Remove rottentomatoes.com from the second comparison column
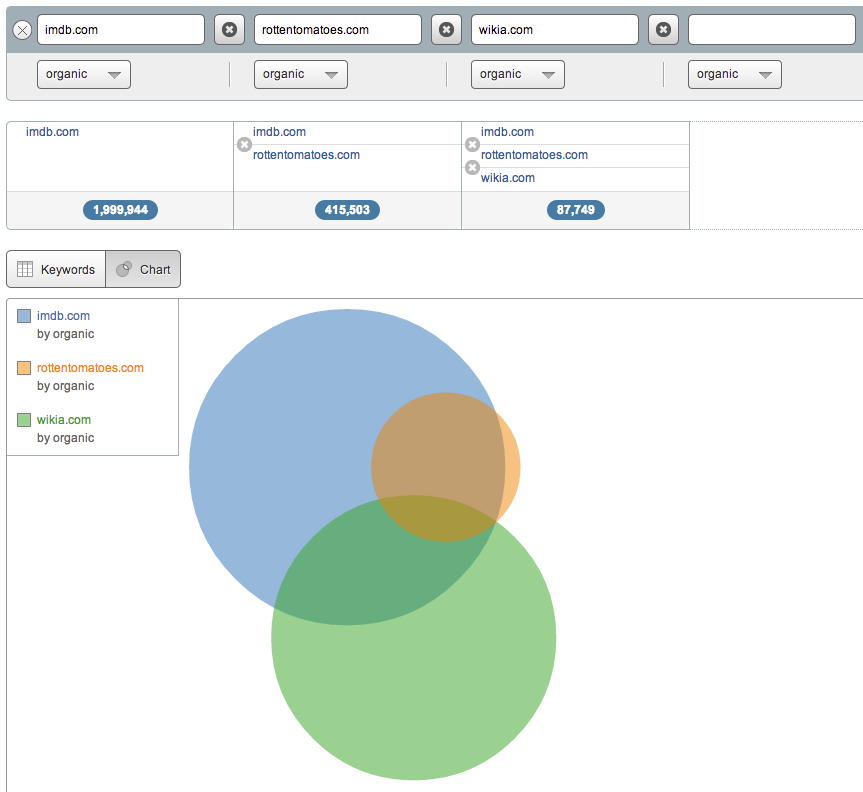The width and height of the screenshot is (863, 792). pos(244,145)
